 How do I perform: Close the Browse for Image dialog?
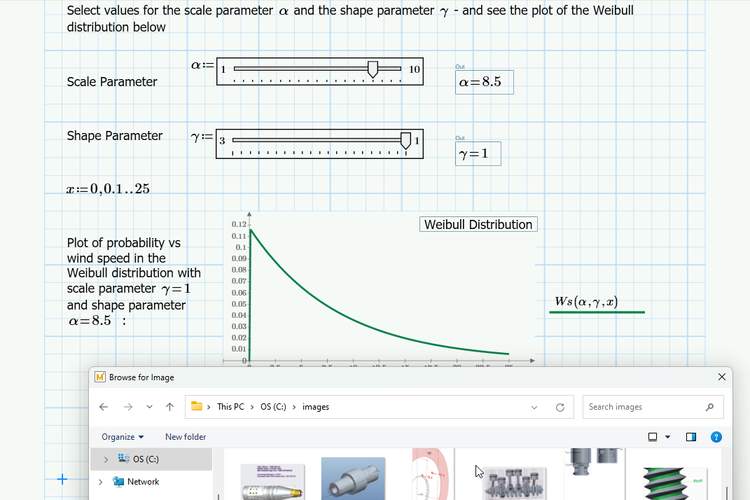722,377
